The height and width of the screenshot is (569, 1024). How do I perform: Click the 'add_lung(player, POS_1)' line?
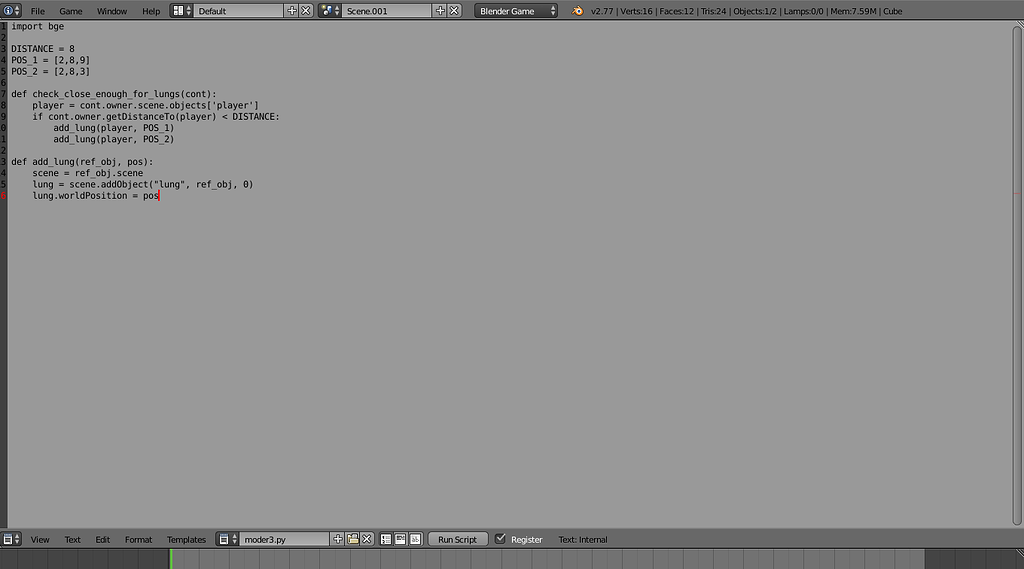tap(114, 128)
